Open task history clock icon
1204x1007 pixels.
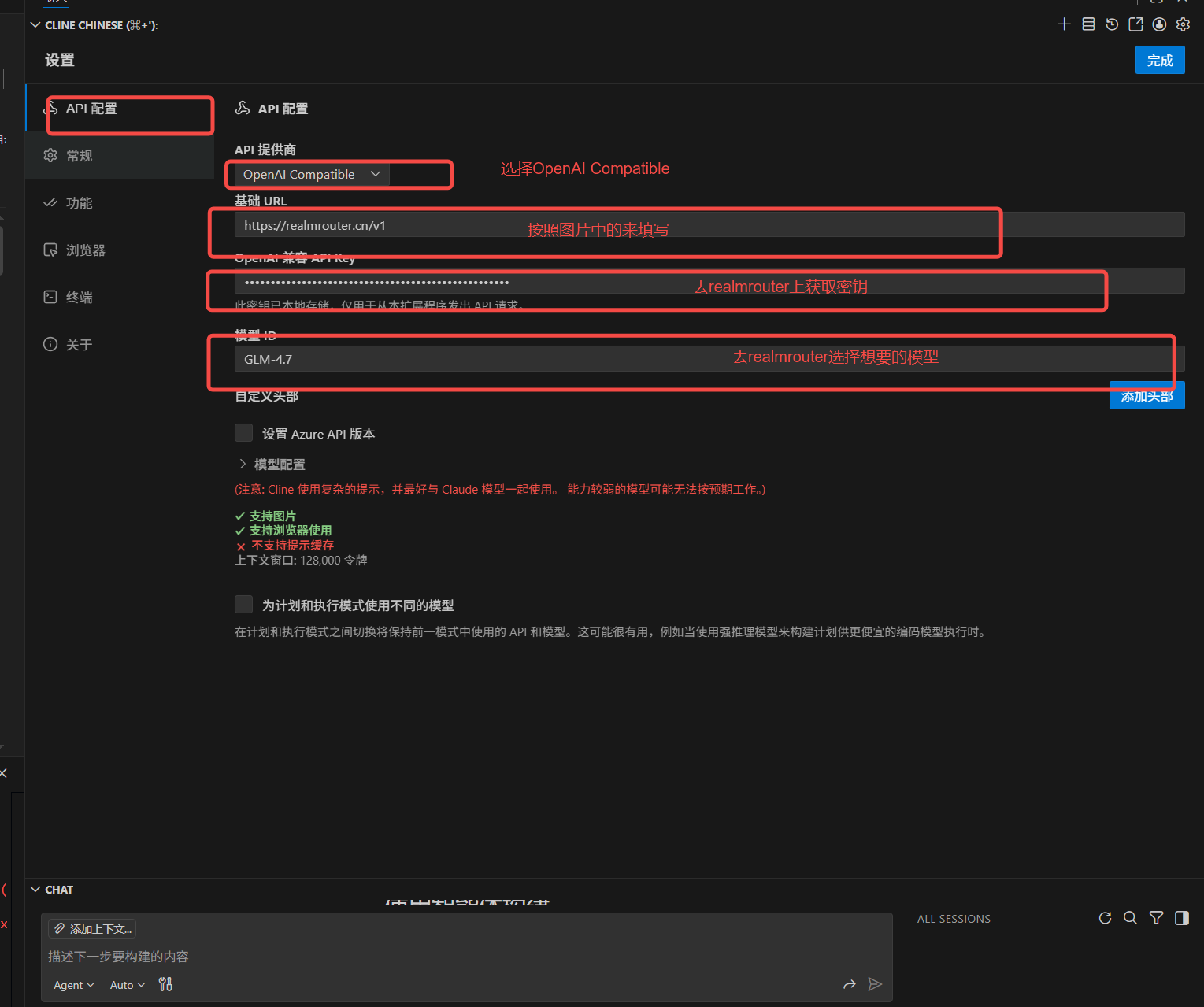[x=1112, y=24]
